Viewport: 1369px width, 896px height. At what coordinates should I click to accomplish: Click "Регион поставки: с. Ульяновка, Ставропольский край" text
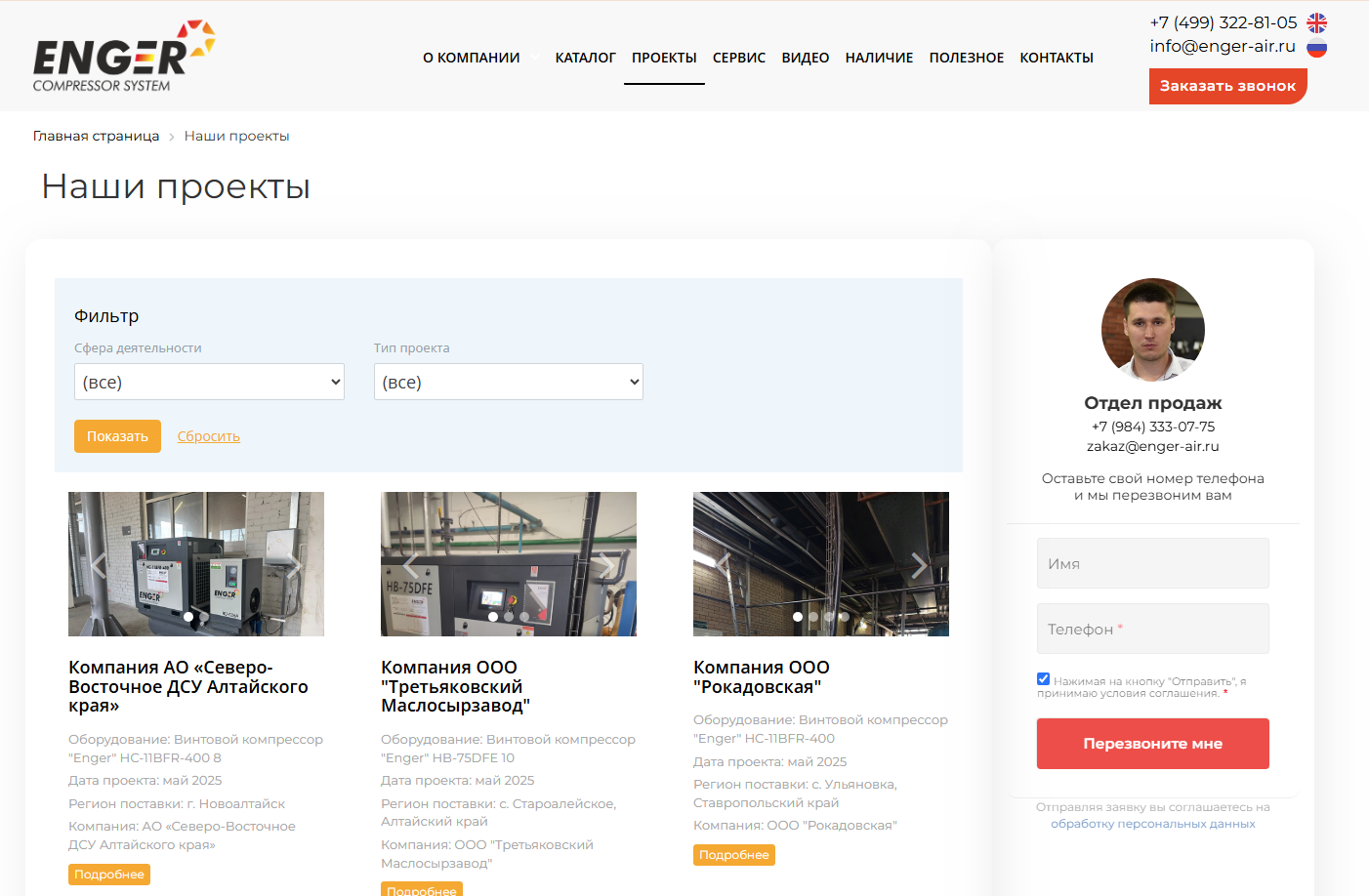tap(795, 794)
